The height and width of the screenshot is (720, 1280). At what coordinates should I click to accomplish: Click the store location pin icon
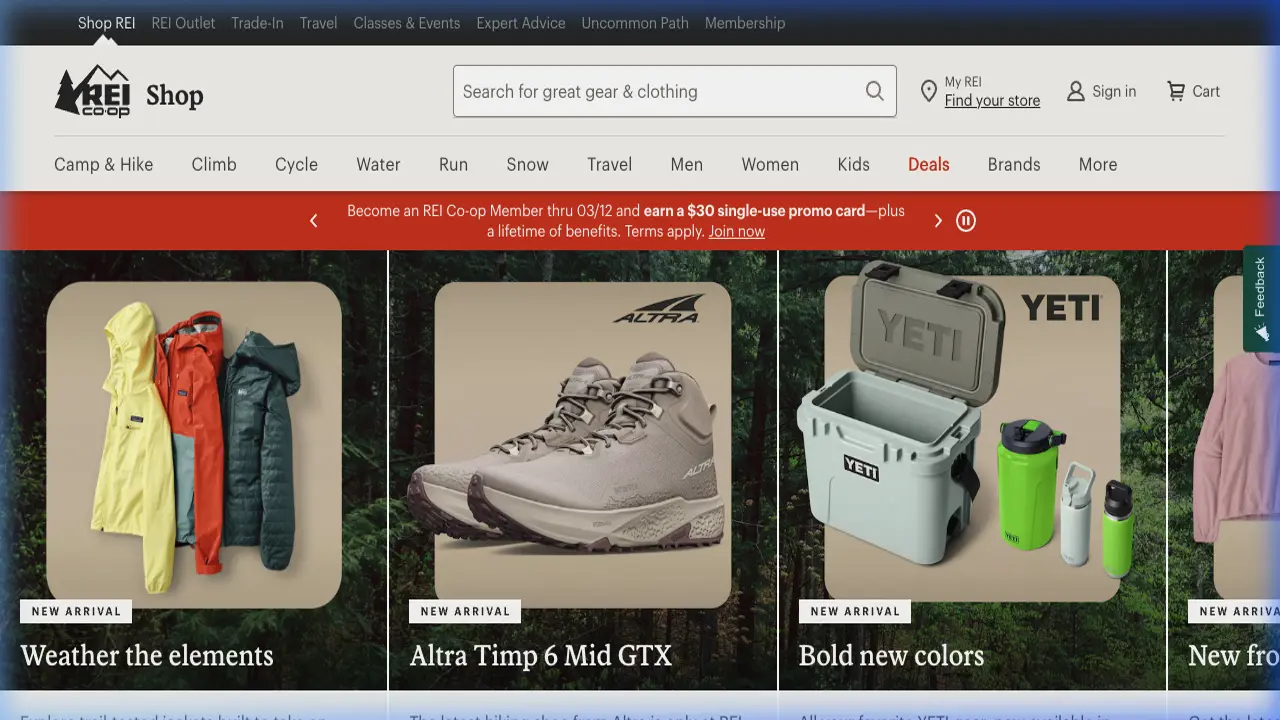(928, 91)
